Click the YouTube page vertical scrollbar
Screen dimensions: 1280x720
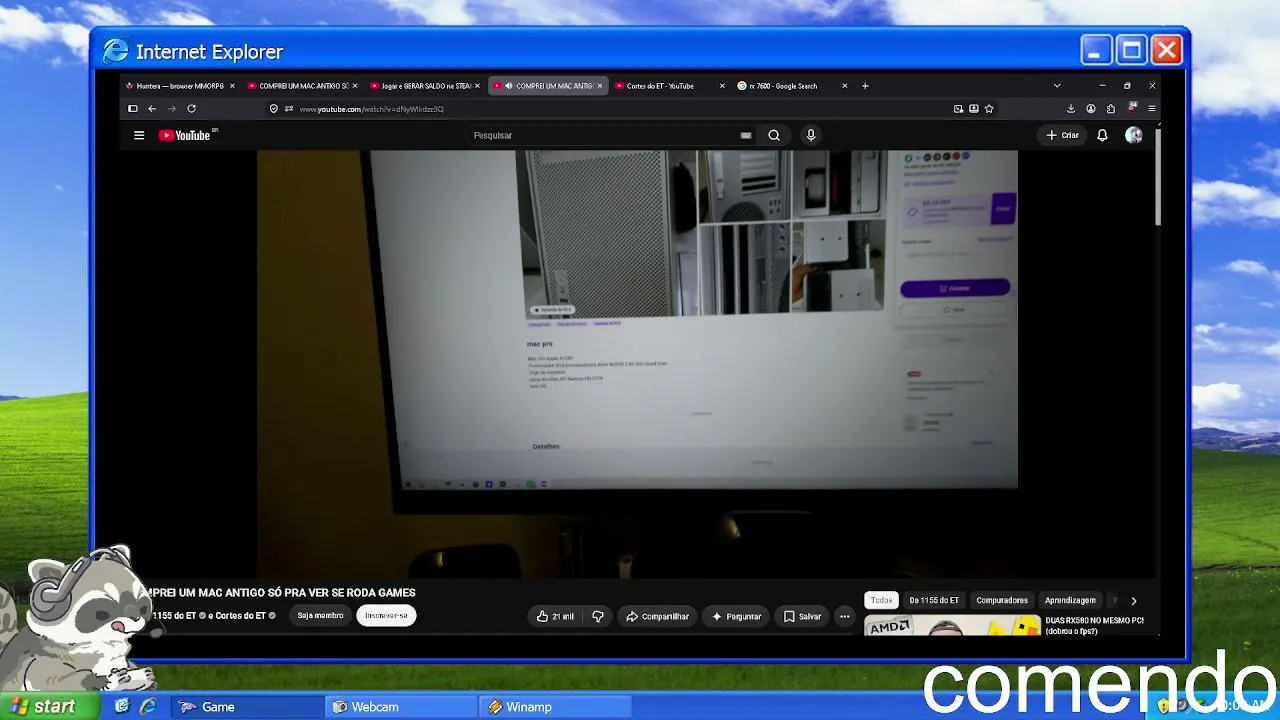(x=1158, y=175)
